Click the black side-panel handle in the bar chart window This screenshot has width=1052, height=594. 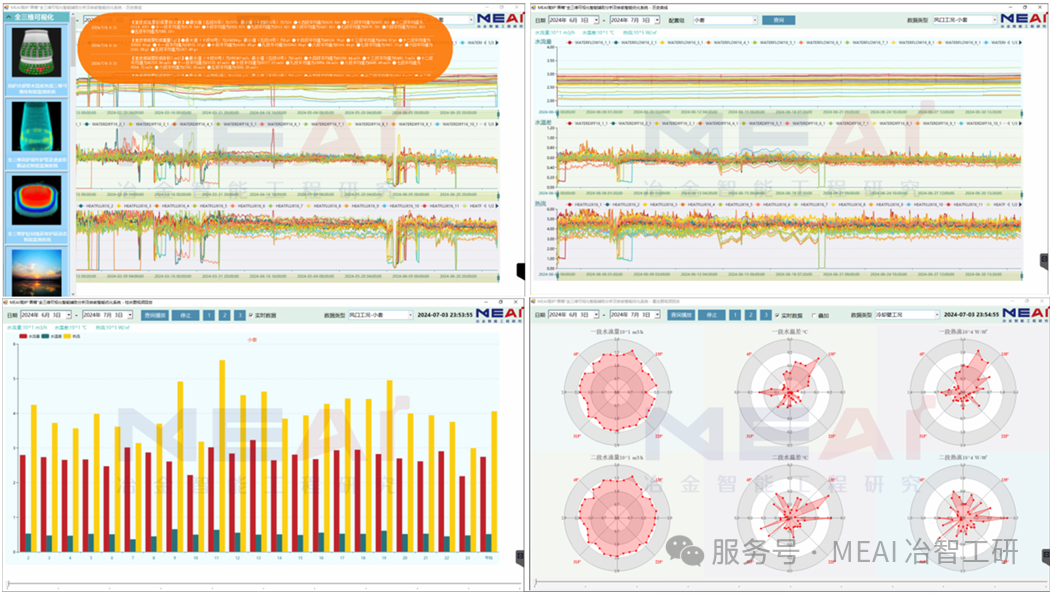[x=520, y=556]
